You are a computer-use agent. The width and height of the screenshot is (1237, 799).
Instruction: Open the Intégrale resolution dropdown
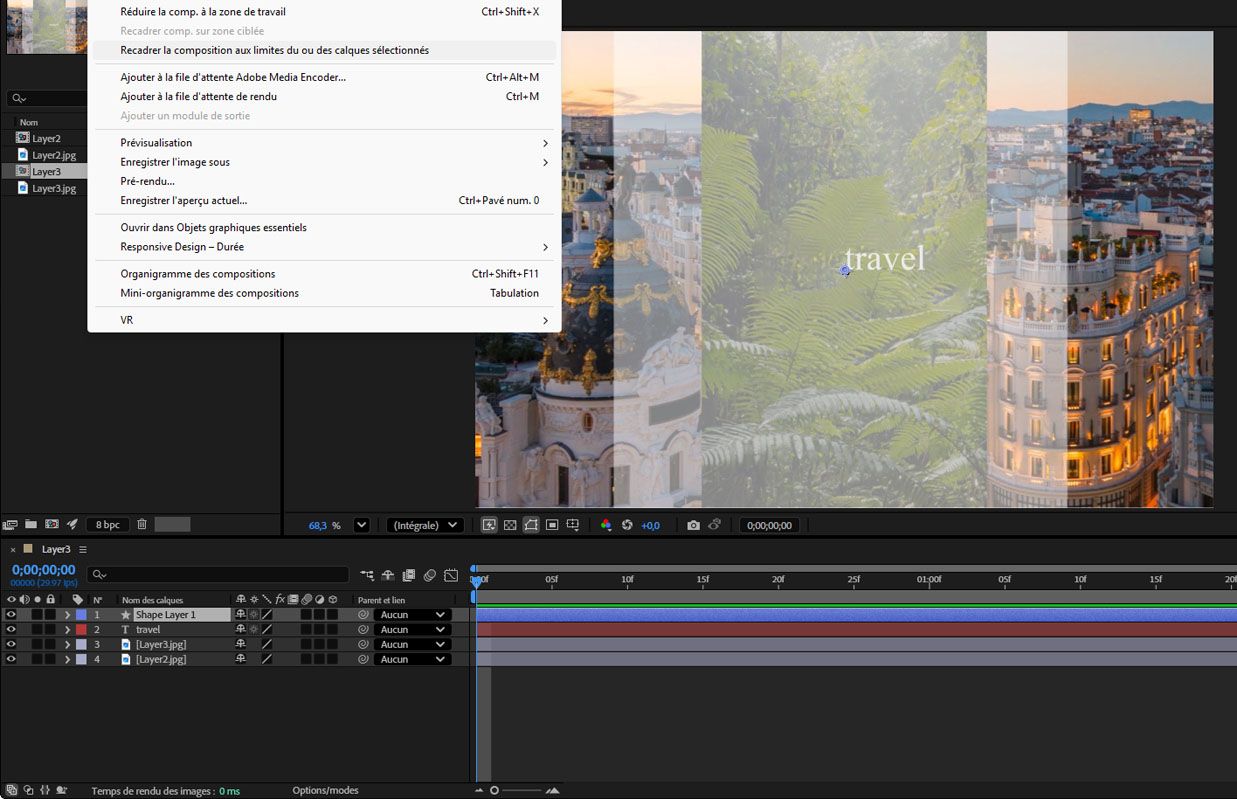(x=425, y=525)
